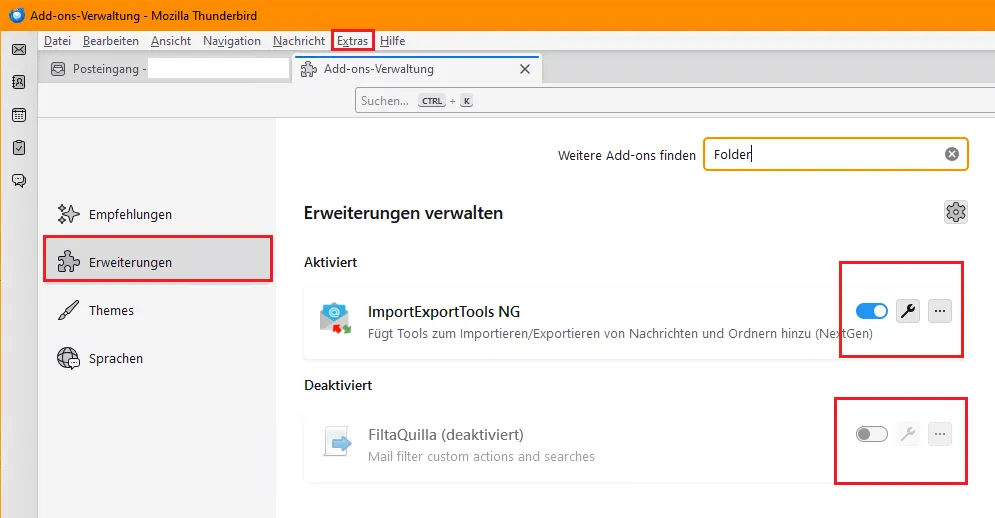Open the add-ons tools gear menu
The height and width of the screenshot is (518, 995).
point(956,212)
